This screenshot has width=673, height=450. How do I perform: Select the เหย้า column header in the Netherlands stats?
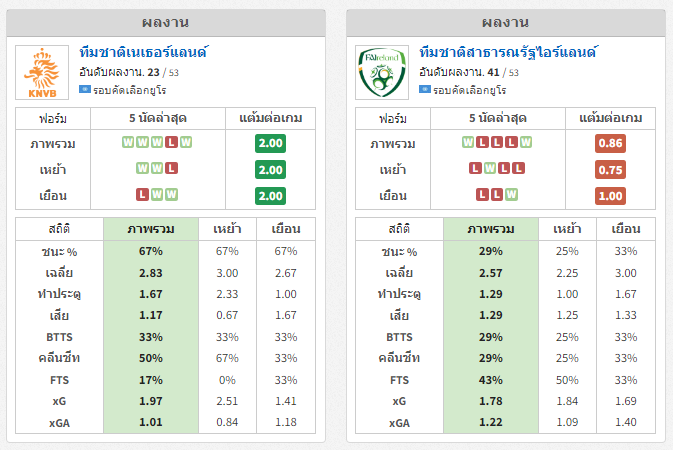(x=227, y=229)
